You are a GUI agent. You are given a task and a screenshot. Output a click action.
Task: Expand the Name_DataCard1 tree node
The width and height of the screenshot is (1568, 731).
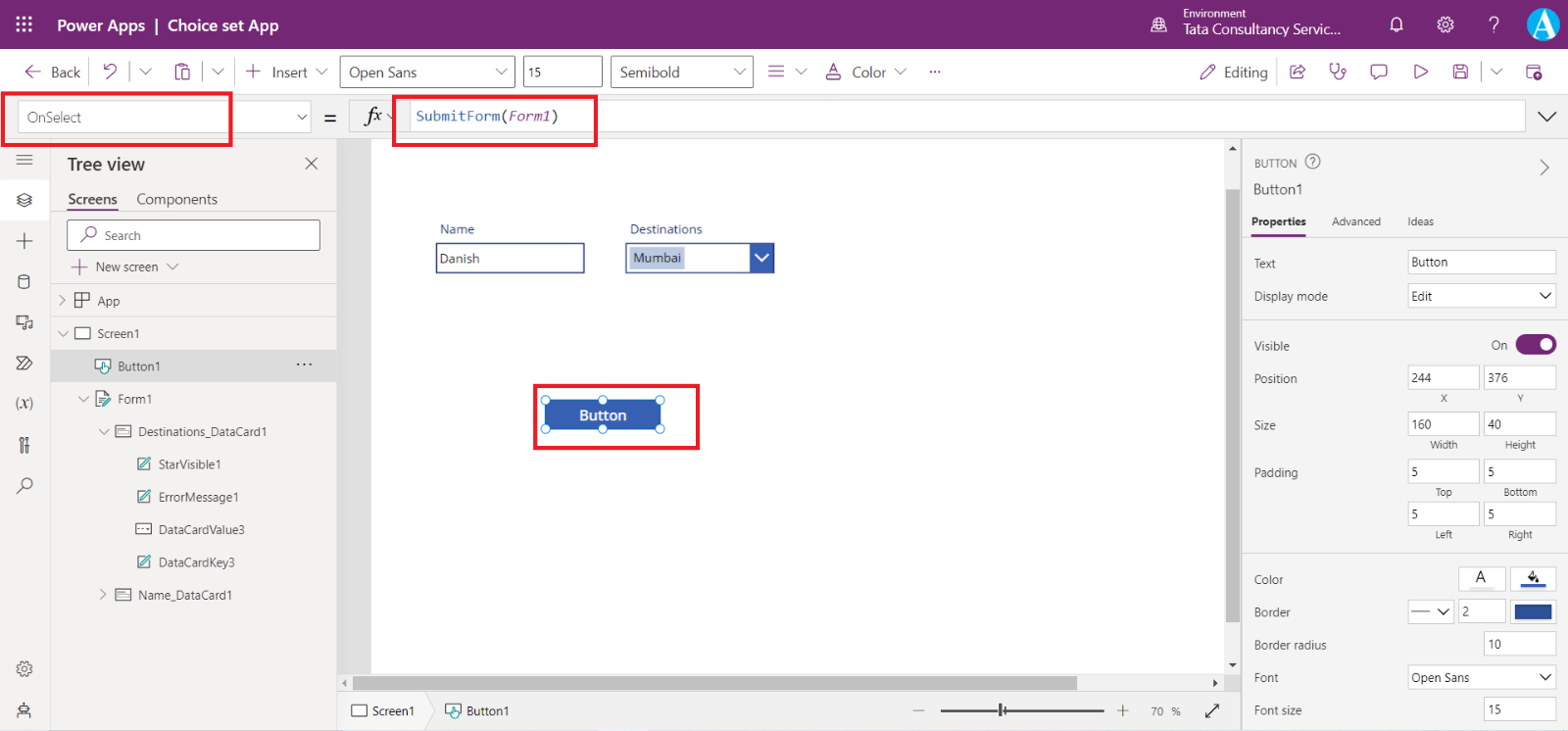[x=103, y=595]
